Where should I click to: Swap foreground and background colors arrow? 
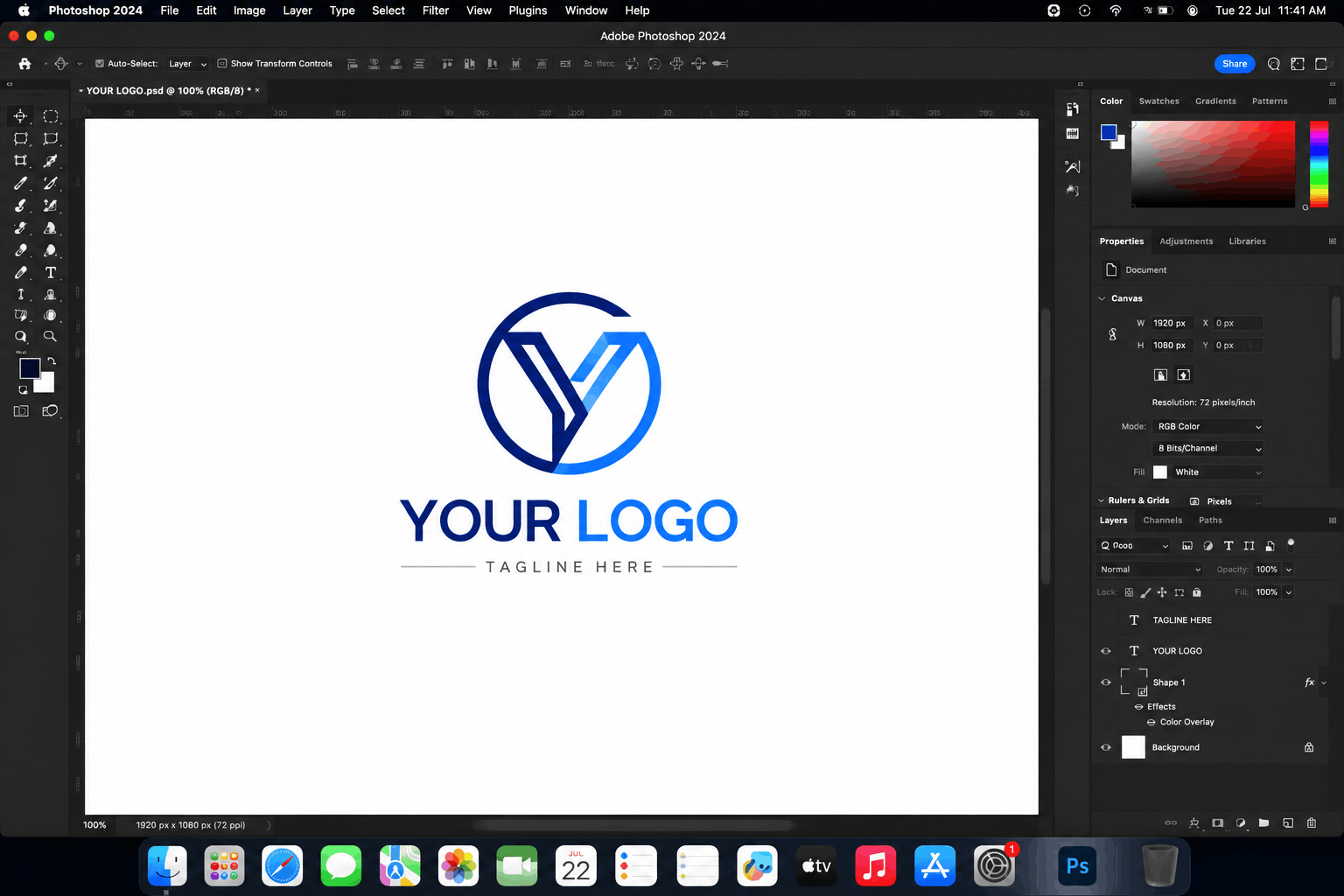(x=52, y=360)
